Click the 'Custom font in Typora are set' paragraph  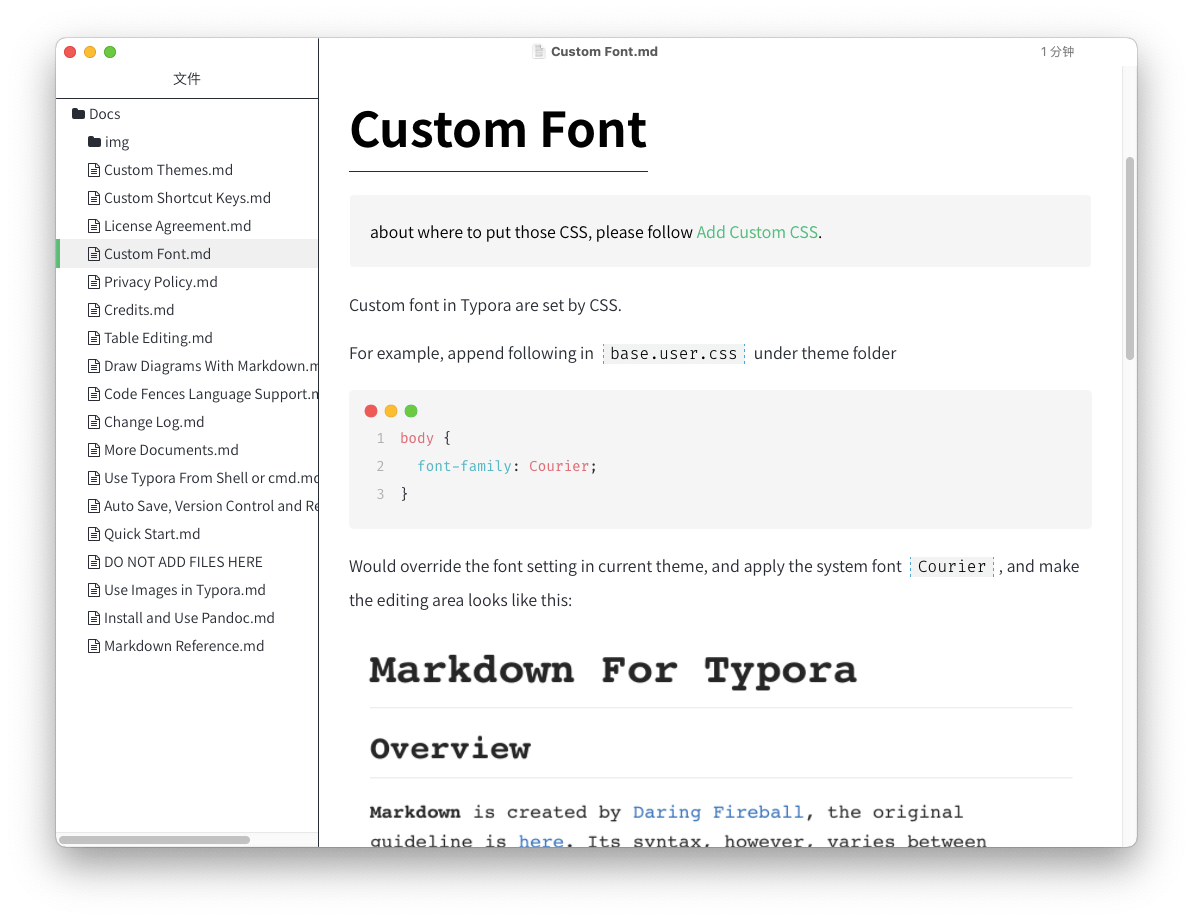click(x=485, y=306)
